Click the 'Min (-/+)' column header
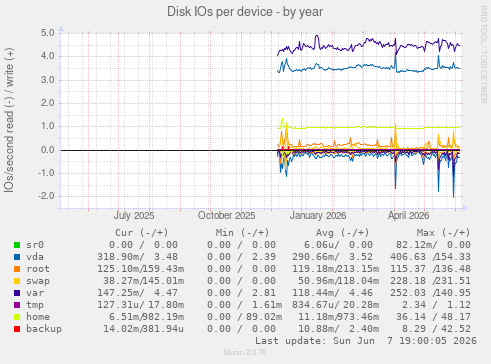The height and width of the screenshot is (364, 491). pyautogui.click(x=242, y=233)
